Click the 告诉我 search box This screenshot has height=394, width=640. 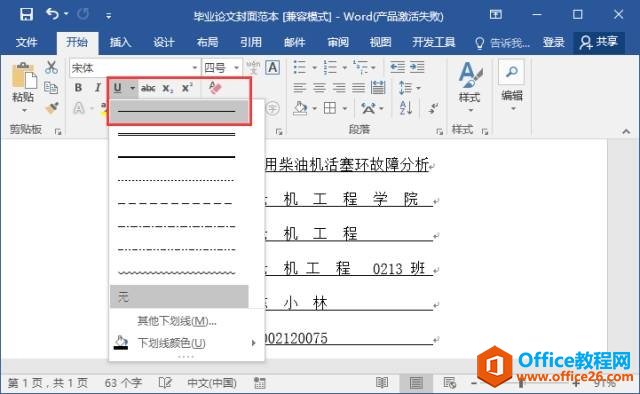pos(502,42)
